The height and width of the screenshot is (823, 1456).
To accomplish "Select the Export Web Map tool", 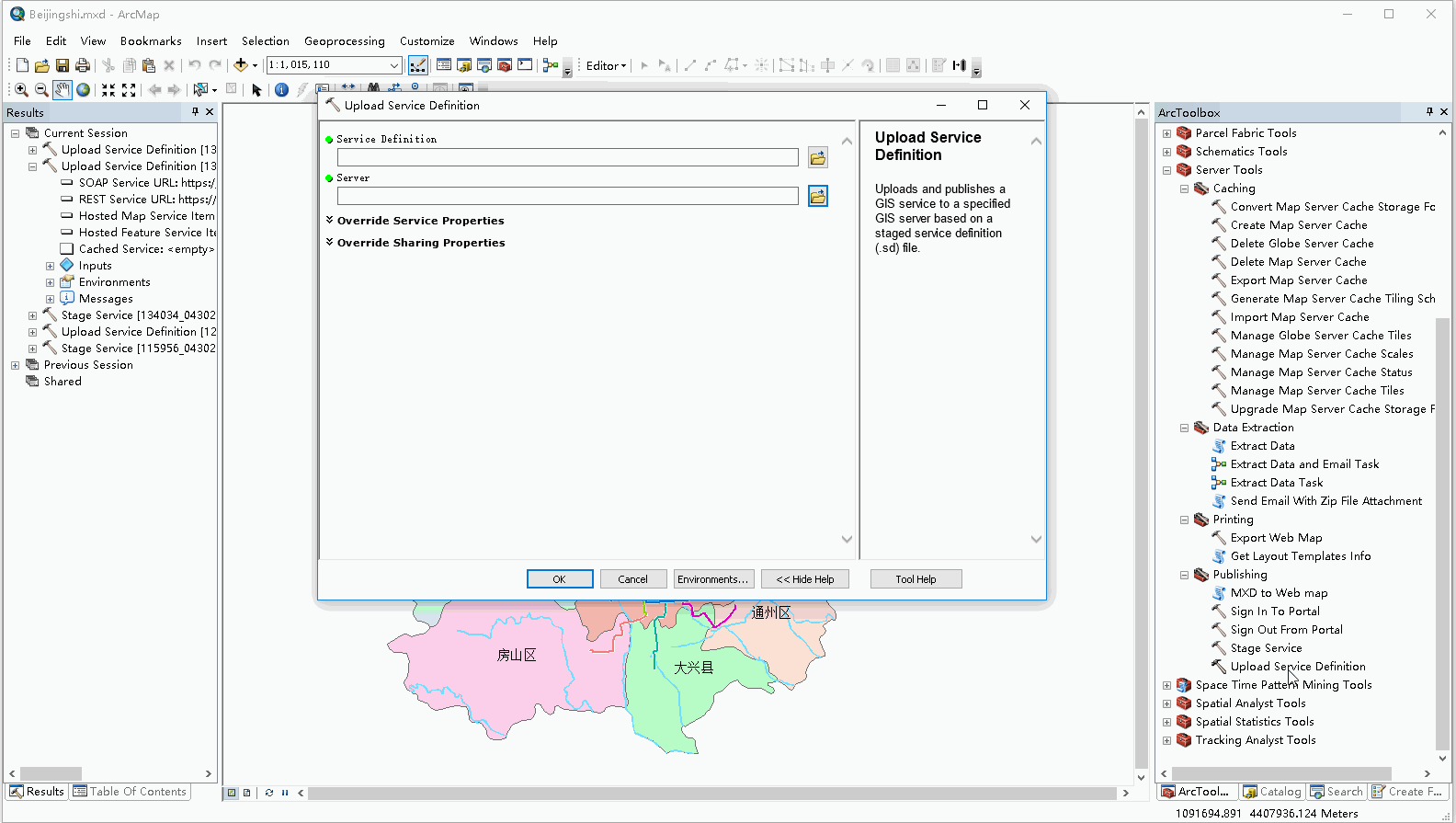I will pos(1276,538).
